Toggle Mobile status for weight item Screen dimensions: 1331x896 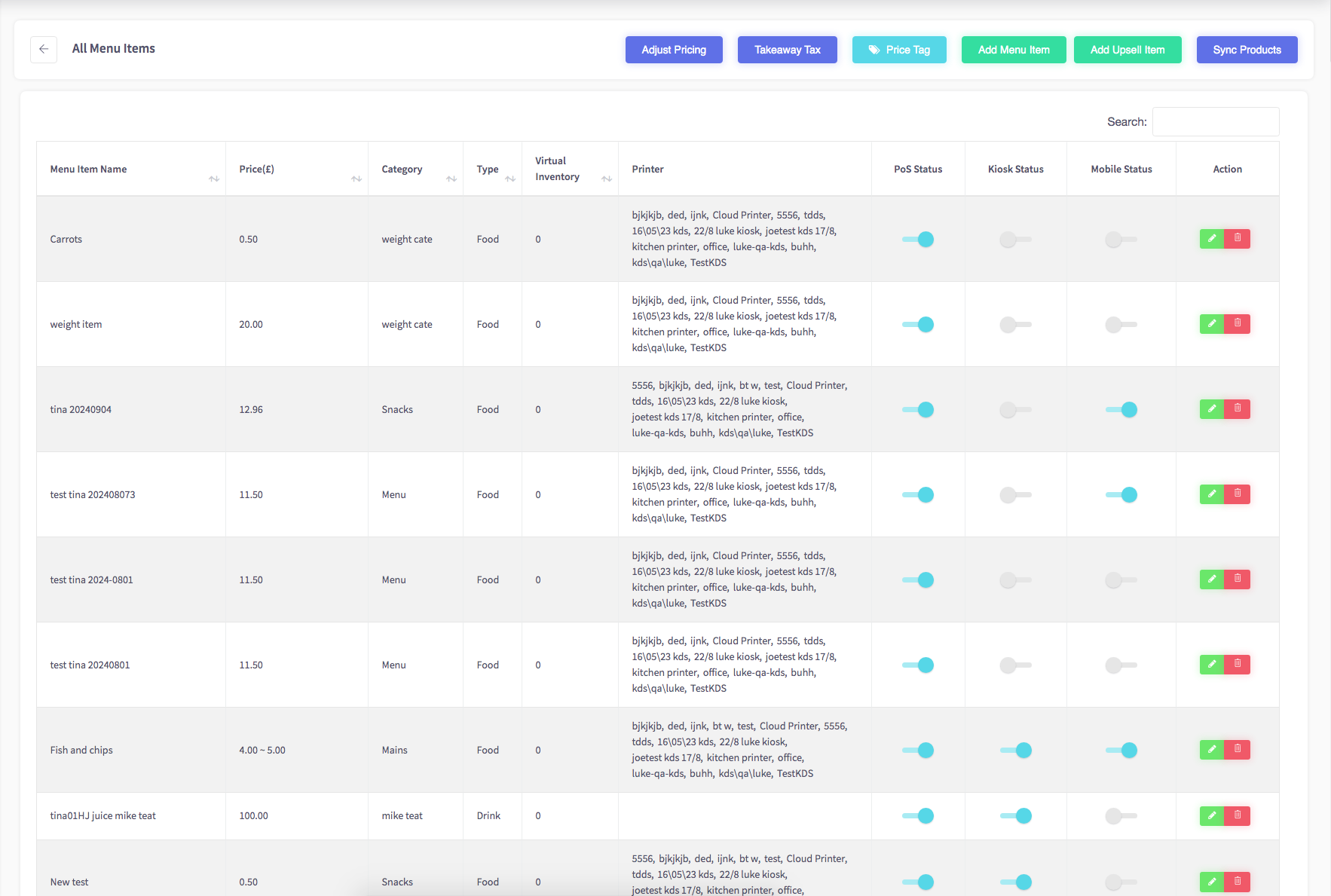pos(1121,324)
